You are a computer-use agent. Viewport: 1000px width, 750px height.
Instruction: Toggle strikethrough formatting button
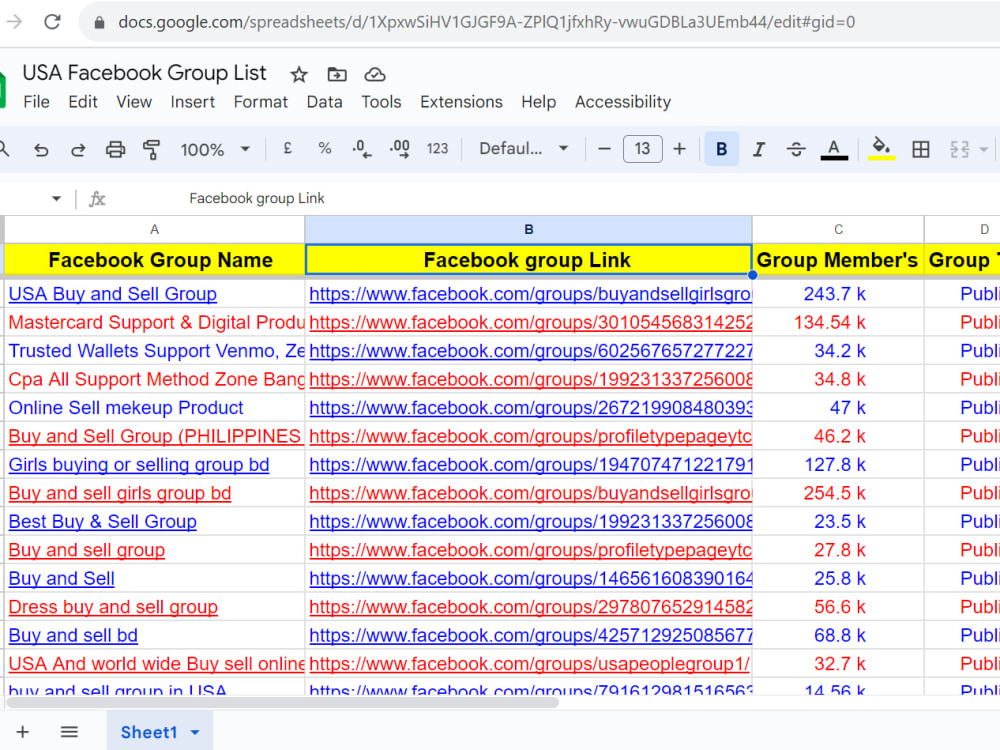point(796,149)
